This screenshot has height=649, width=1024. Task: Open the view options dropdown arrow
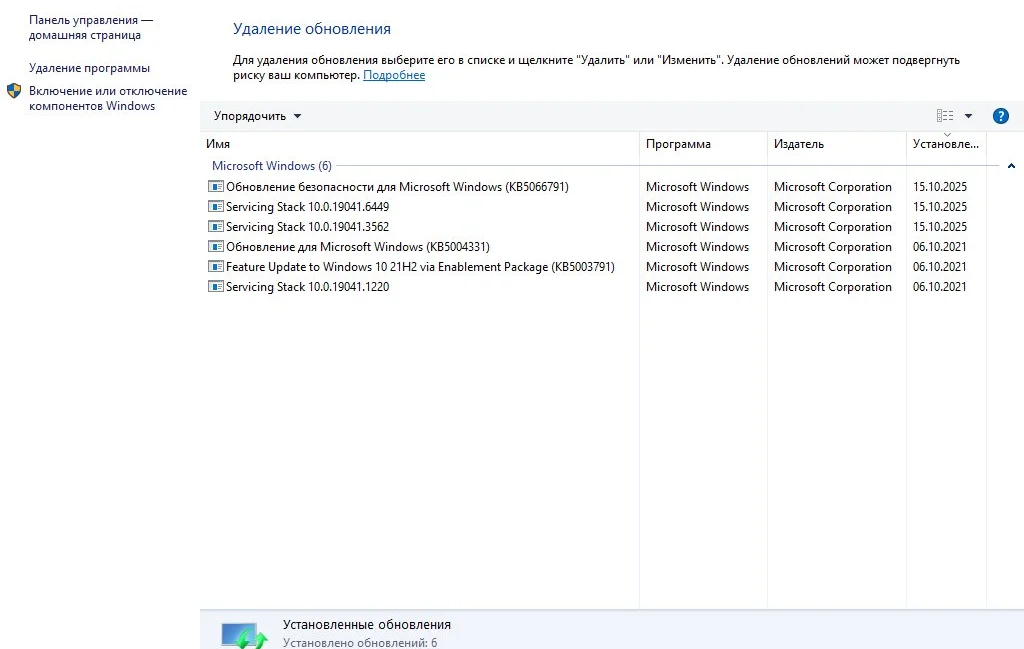click(968, 116)
